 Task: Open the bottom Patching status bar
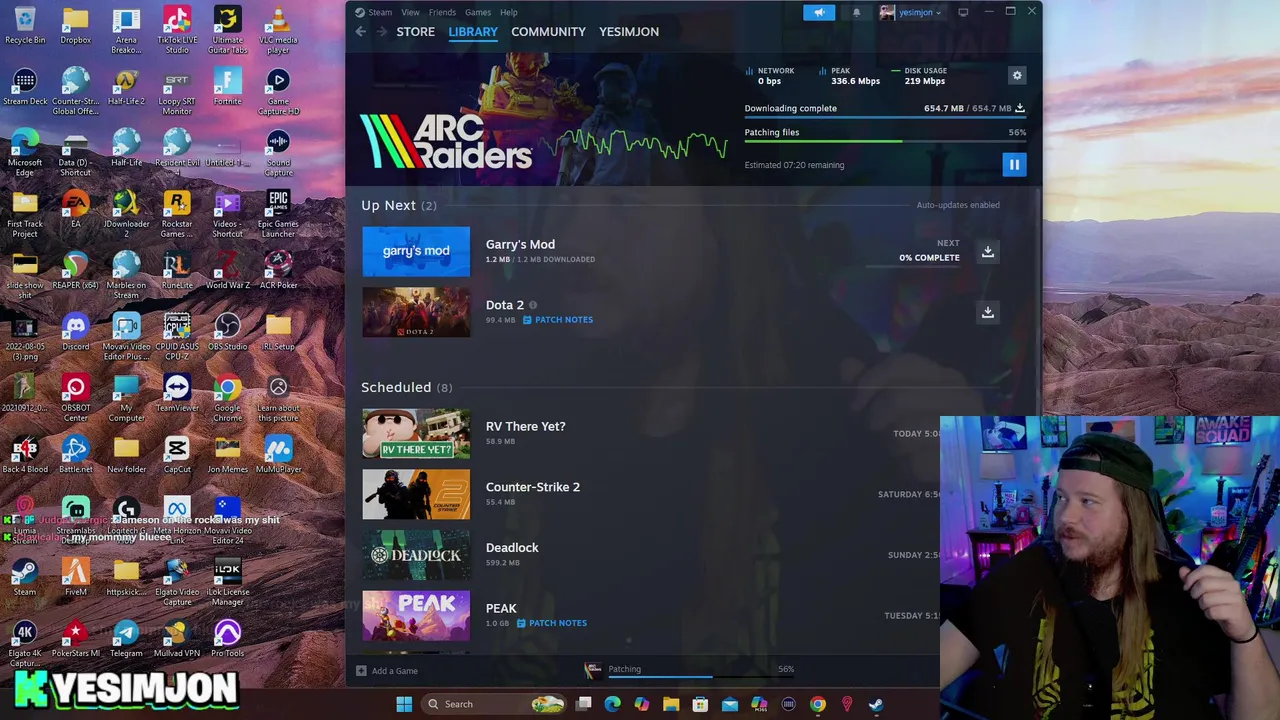tap(688, 670)
